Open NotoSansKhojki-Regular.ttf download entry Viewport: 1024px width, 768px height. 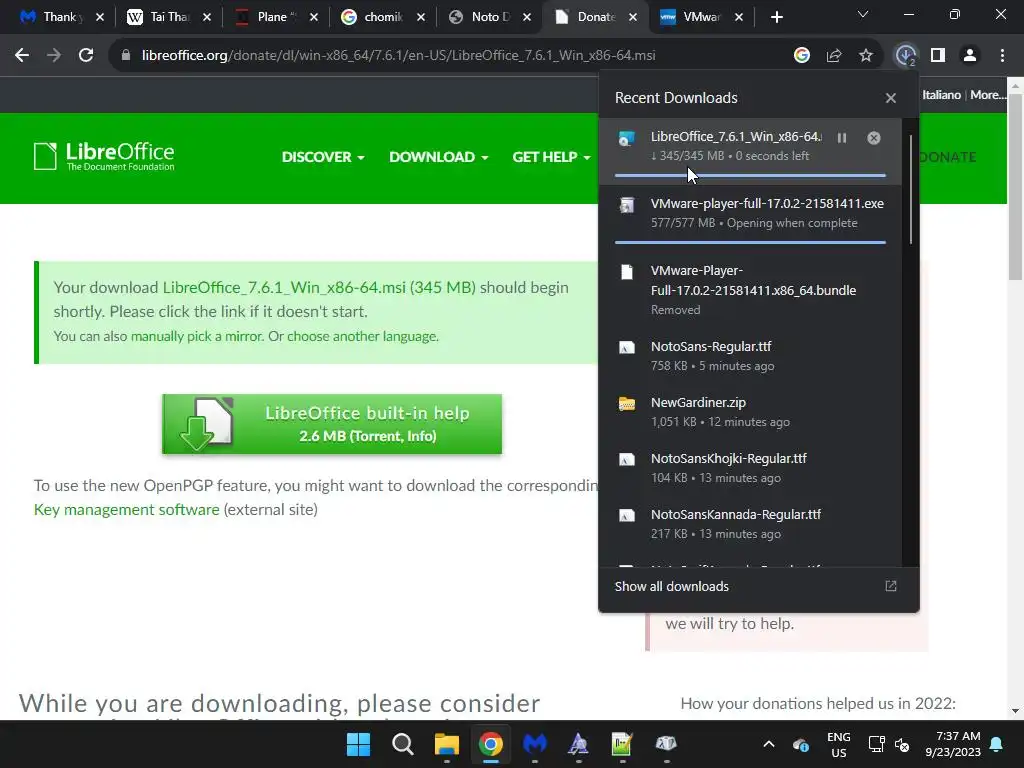pyautogui.click(x=750, y=468)
